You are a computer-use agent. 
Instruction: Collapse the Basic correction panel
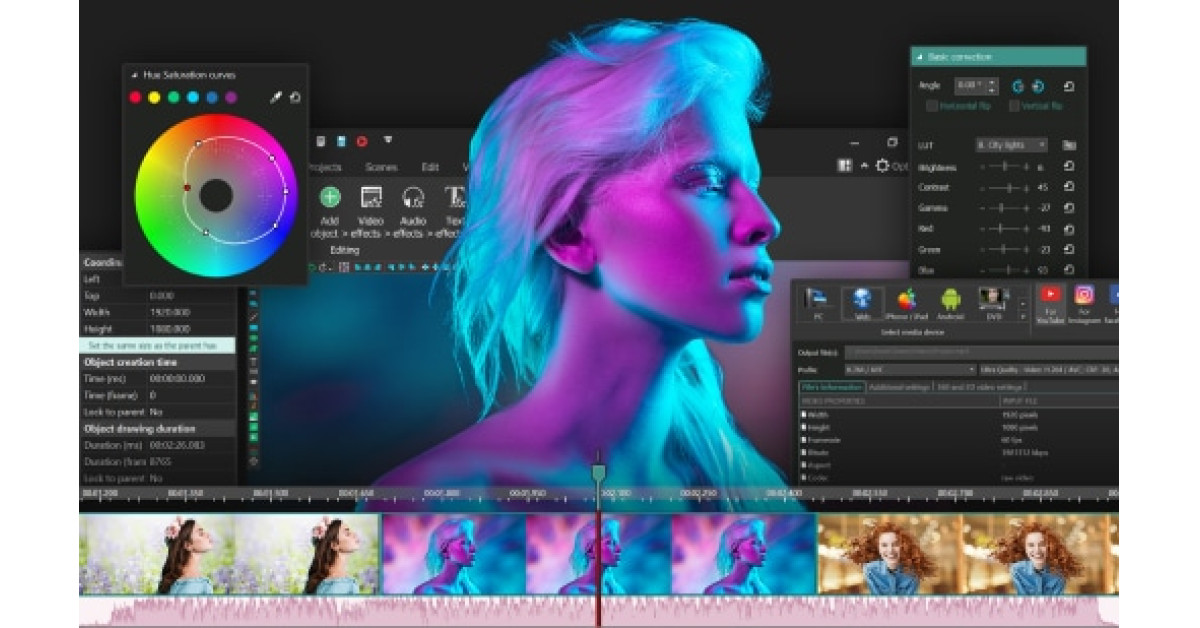pyautogui.click(x=921, y=57)
